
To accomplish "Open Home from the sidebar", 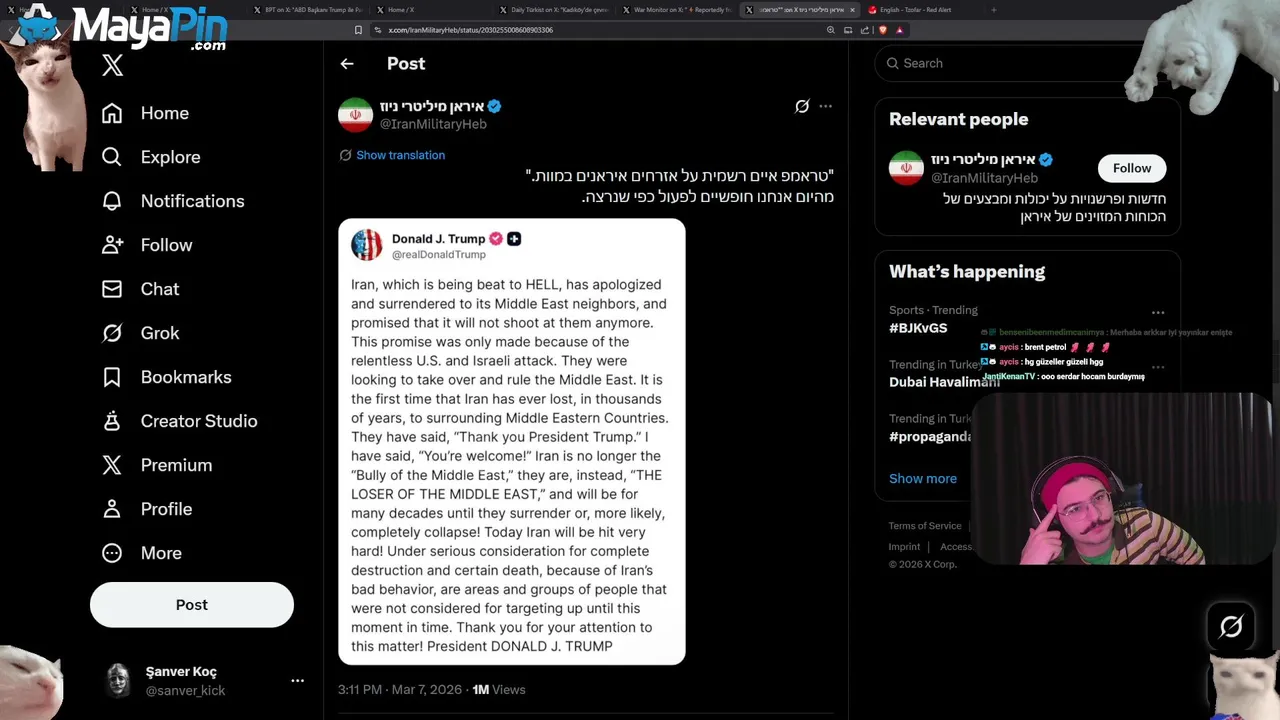I will coord(145,113).
